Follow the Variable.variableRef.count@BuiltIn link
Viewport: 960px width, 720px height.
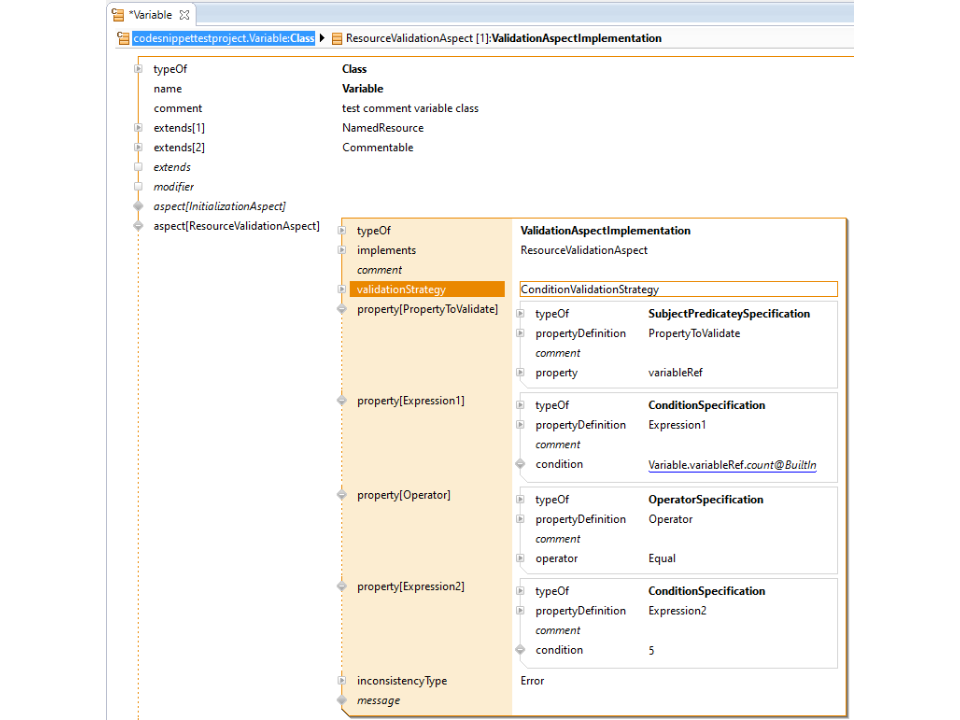tap(732, 465)
